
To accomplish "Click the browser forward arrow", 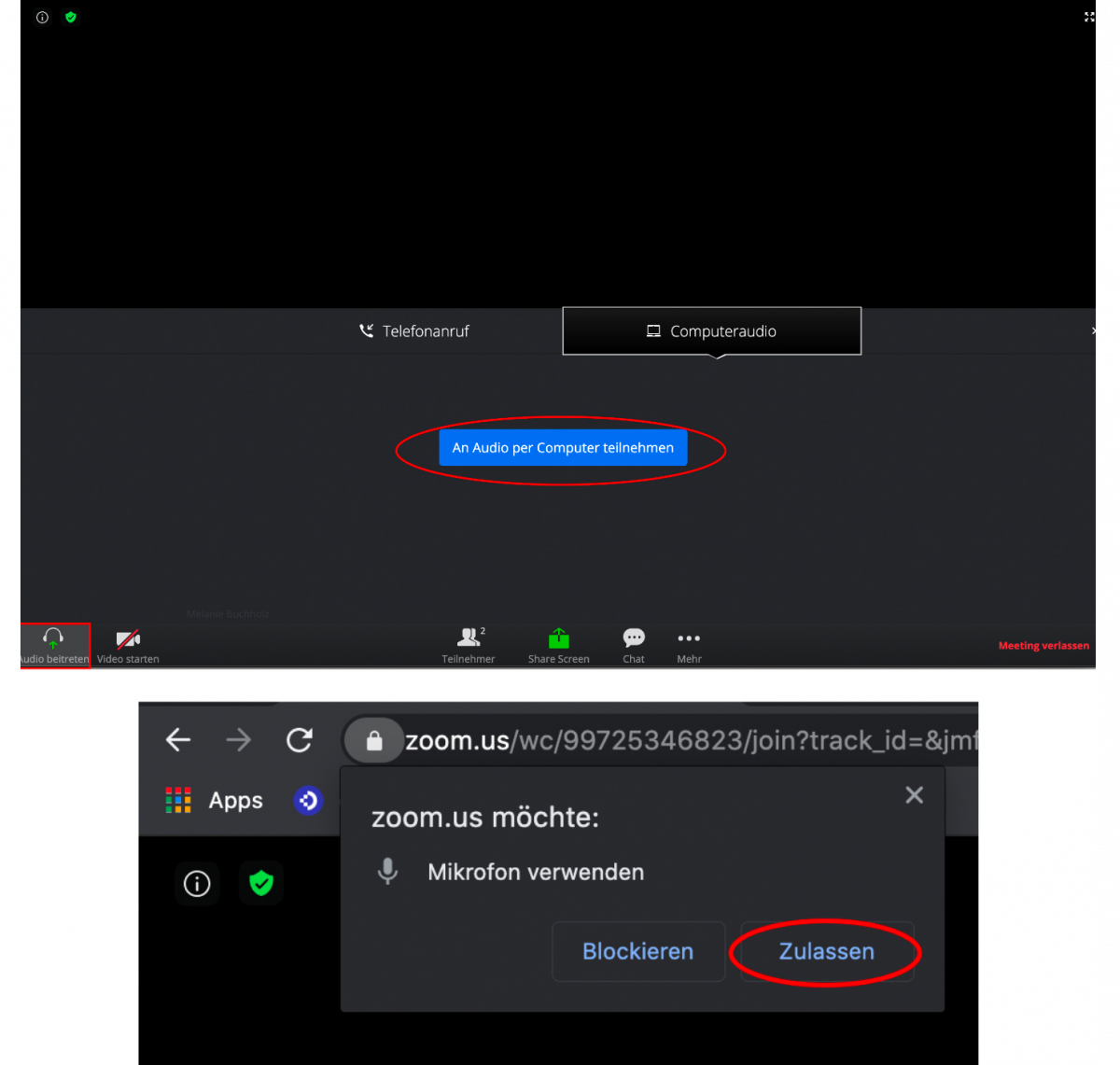I will [x=239, y=740].
